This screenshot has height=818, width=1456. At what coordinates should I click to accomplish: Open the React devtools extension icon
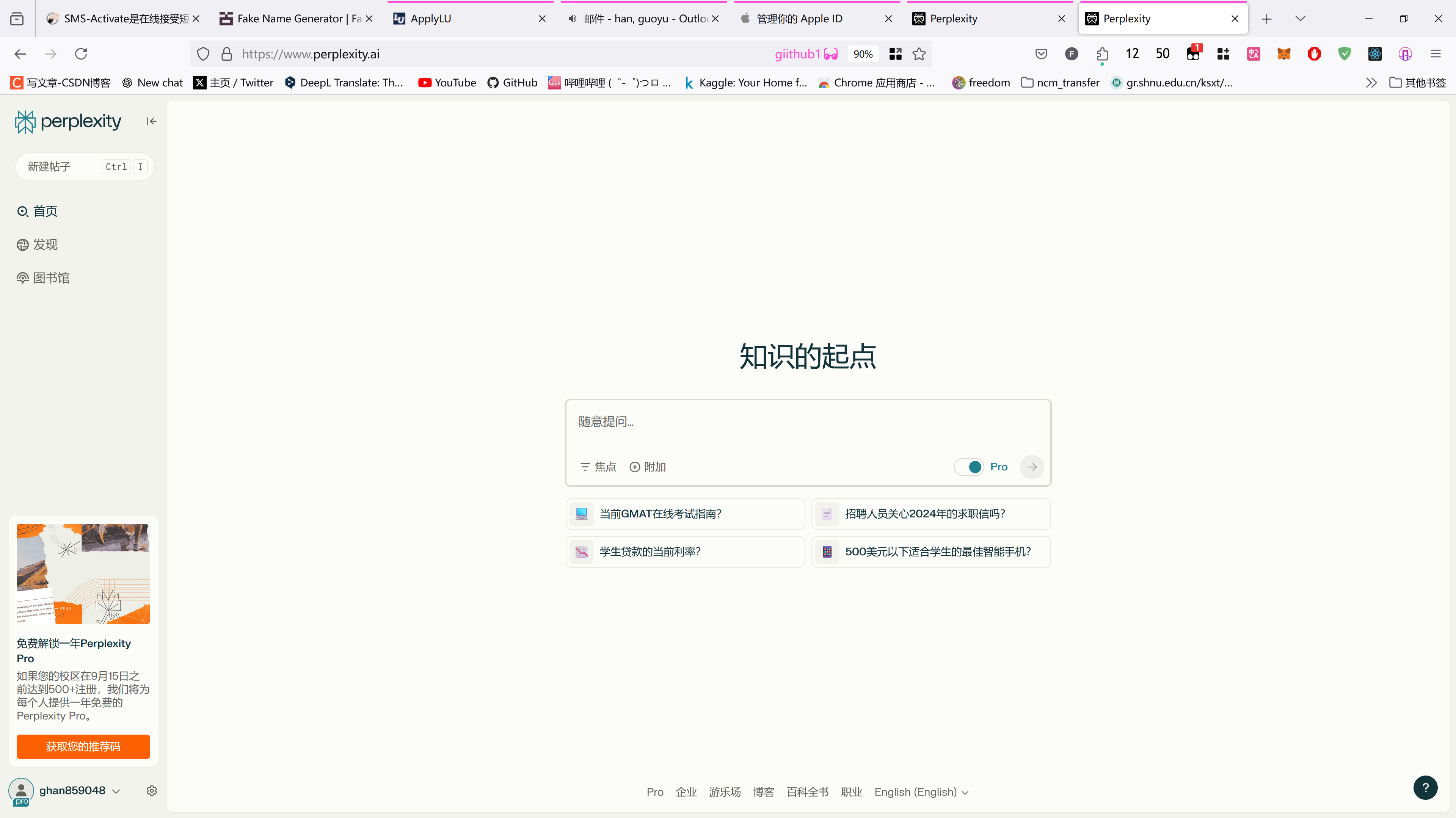1374,54
